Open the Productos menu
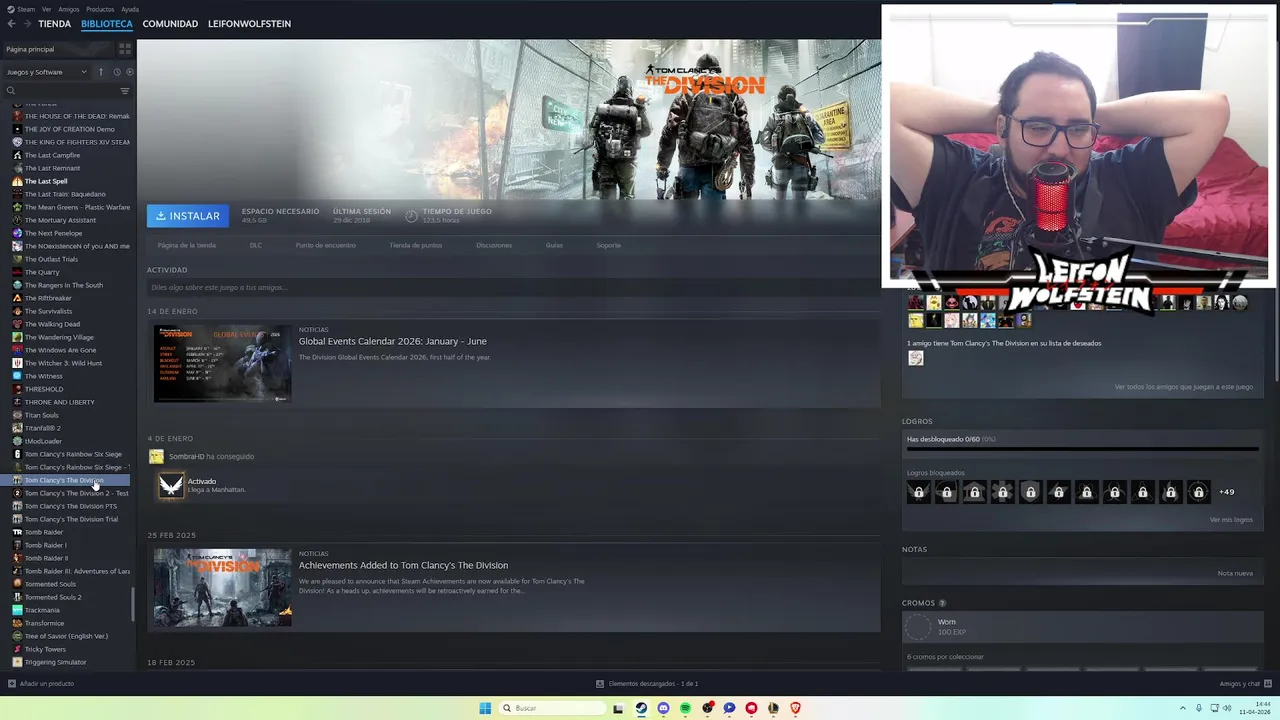This screenshot has width=1280, height=720. pos(100,9)
